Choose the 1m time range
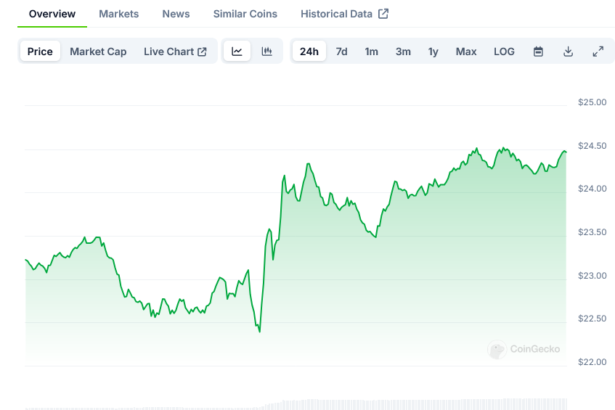The height and width of the screenshot is (410, 615). [371, 52]
